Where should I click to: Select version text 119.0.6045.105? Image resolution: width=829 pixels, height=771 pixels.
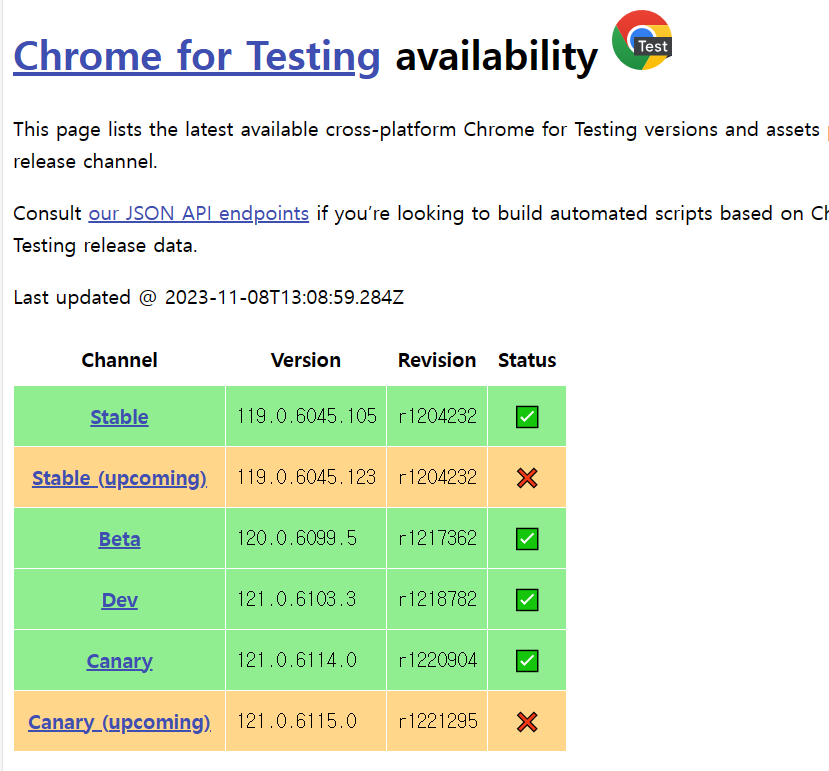(307, 416)
